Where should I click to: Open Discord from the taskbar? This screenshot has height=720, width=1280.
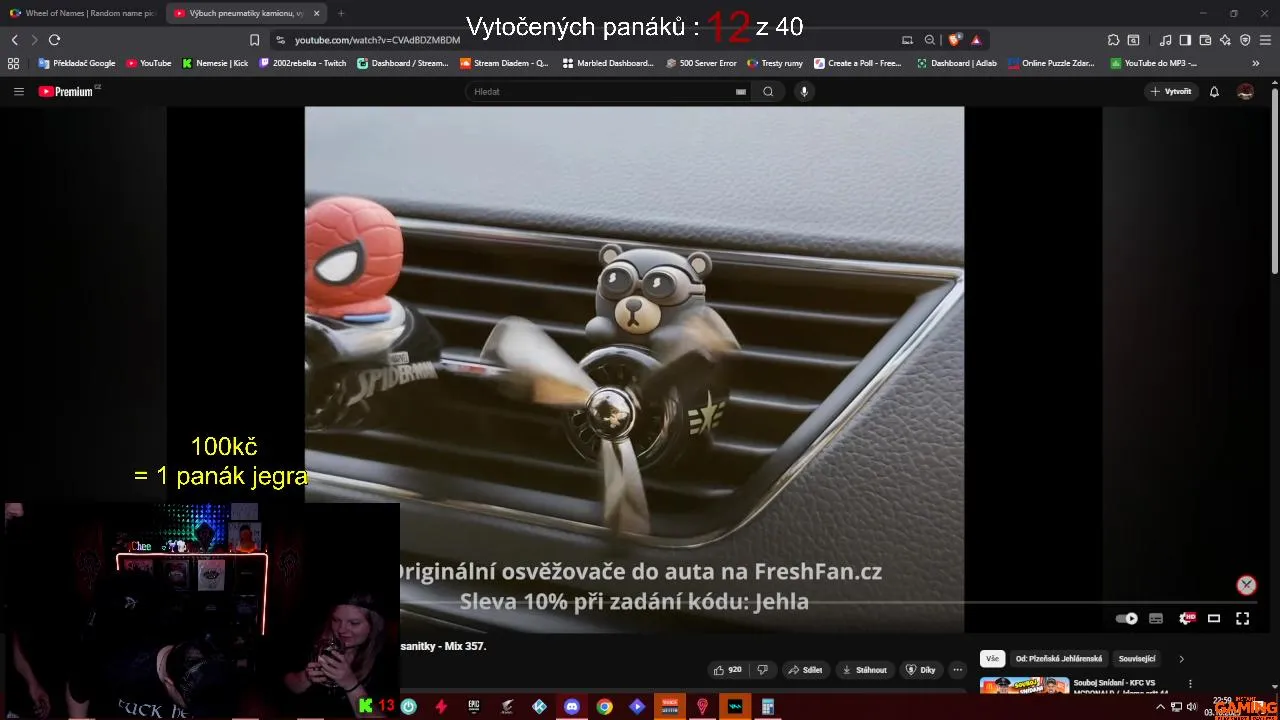571,706
